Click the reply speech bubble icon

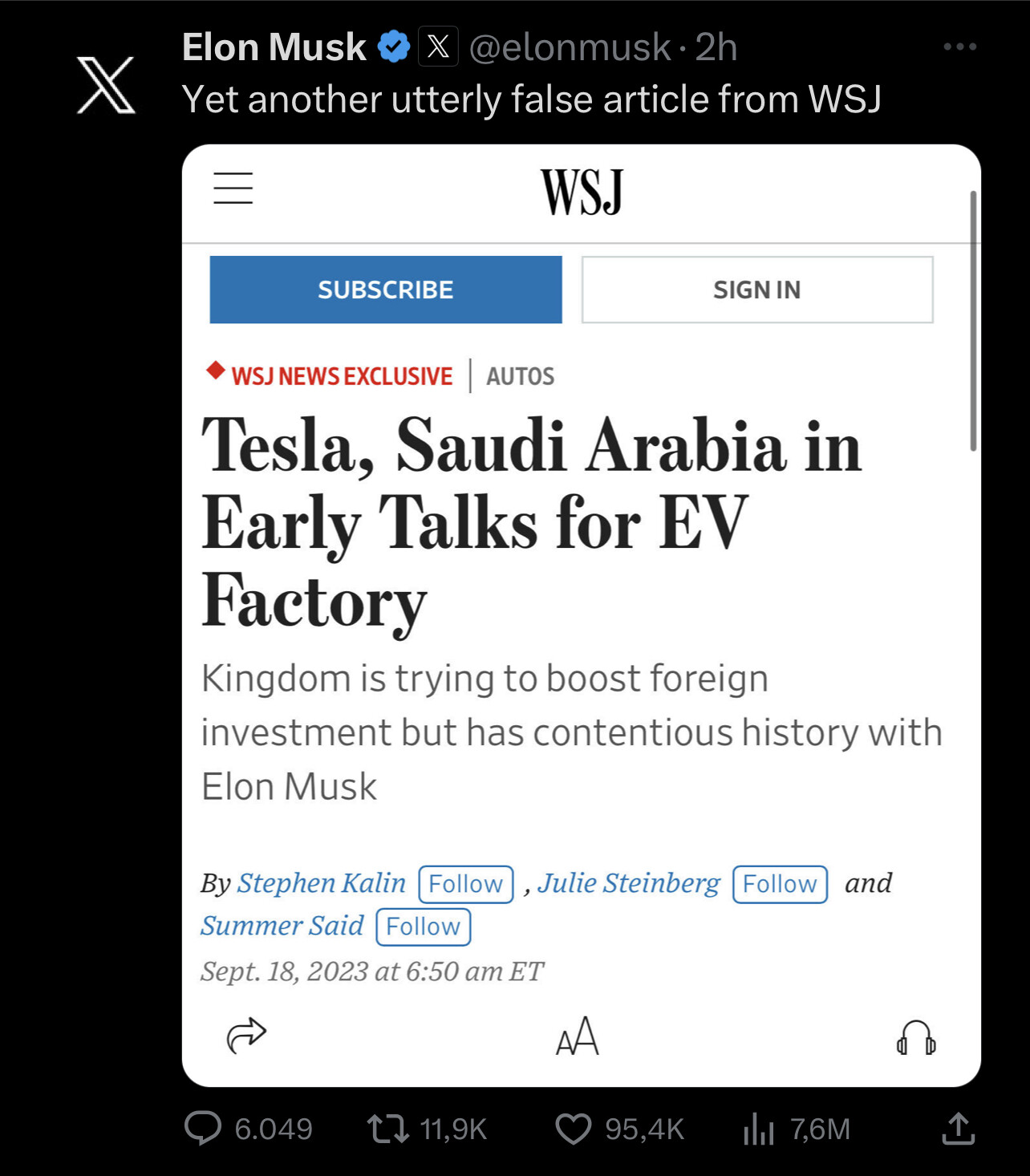(203, 1128)
